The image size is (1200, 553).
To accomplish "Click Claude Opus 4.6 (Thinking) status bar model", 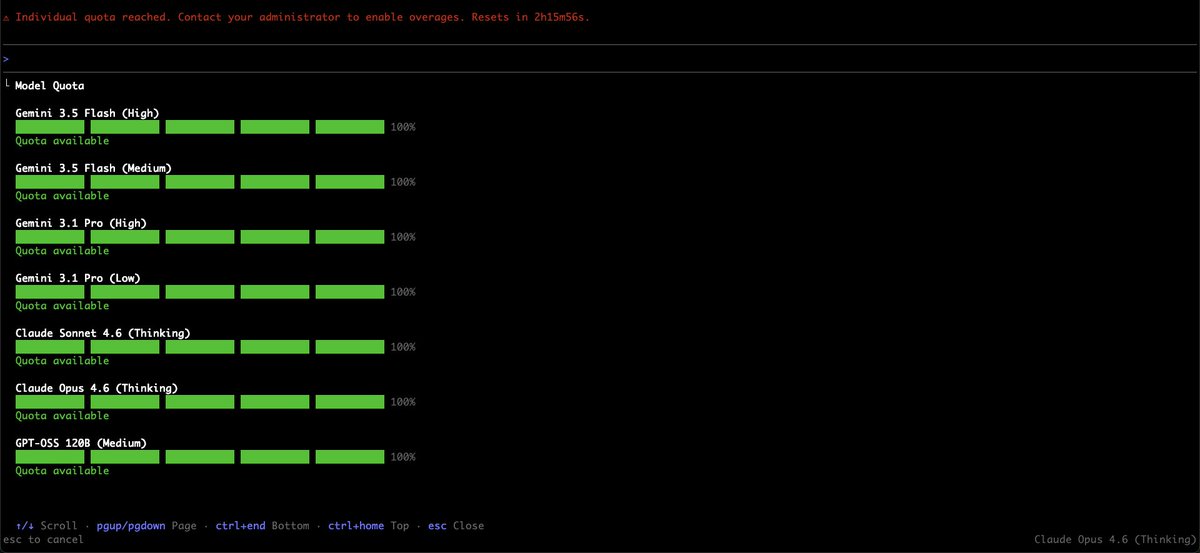I will pos(1114,540).
